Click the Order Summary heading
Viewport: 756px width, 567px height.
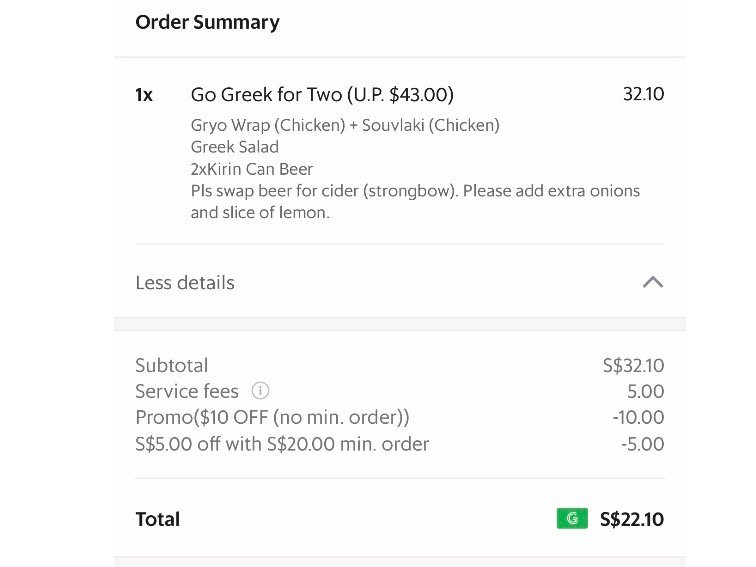207,22
